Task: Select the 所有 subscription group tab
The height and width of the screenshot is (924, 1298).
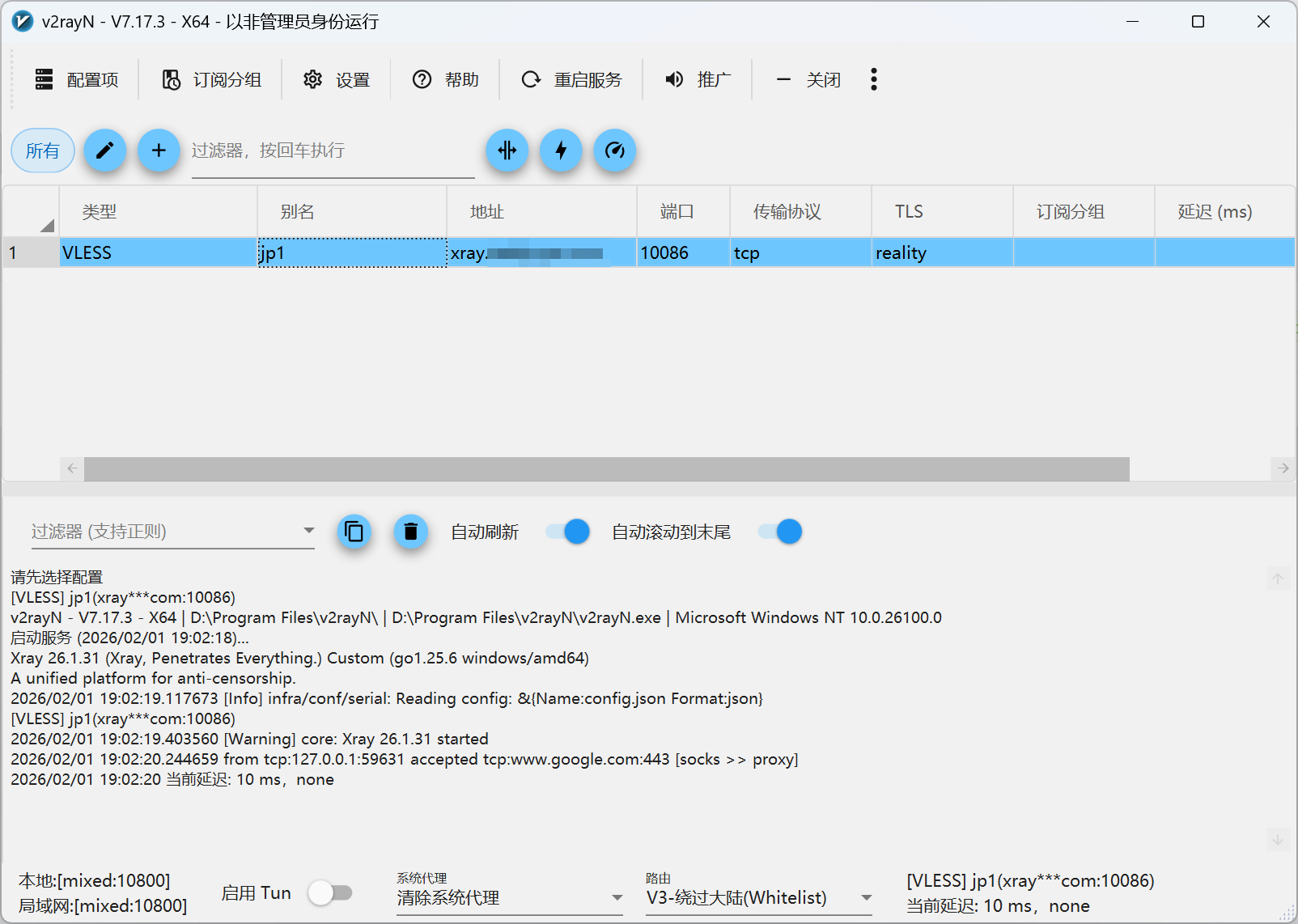Action: point(43,150)
